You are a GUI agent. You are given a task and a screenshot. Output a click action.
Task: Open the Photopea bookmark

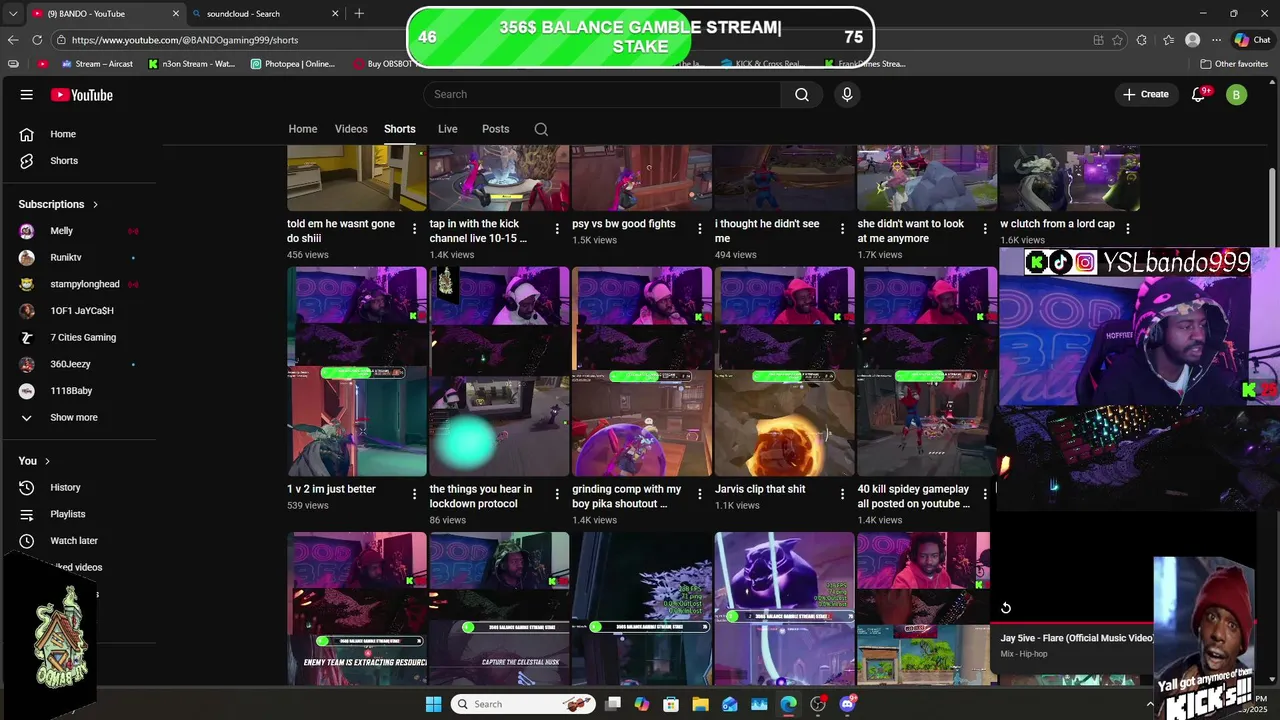[x=293, y=64]
